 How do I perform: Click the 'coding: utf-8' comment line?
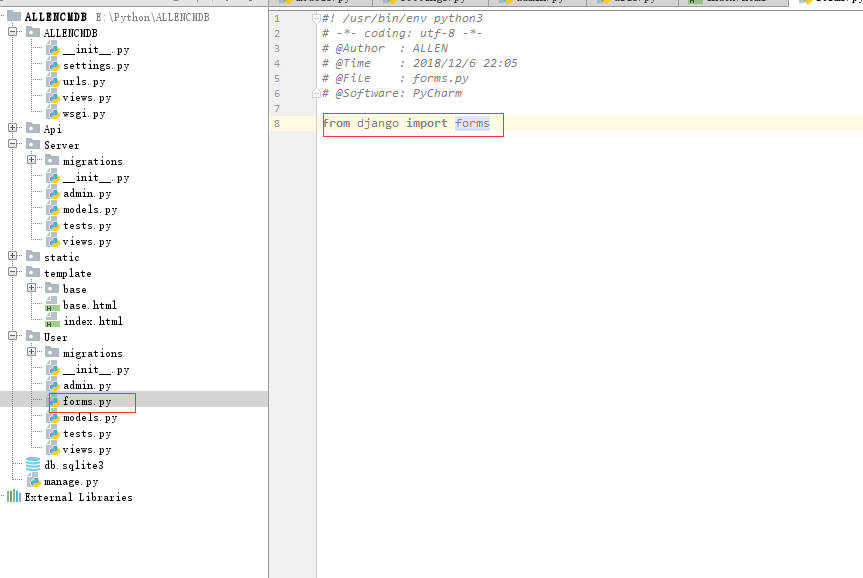402,33
